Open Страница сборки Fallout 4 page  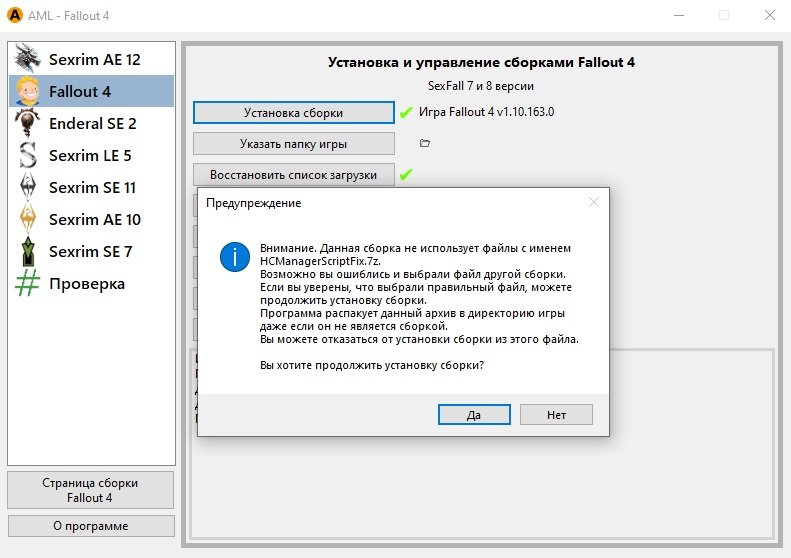pyautogui.click(x=90, y=490)
